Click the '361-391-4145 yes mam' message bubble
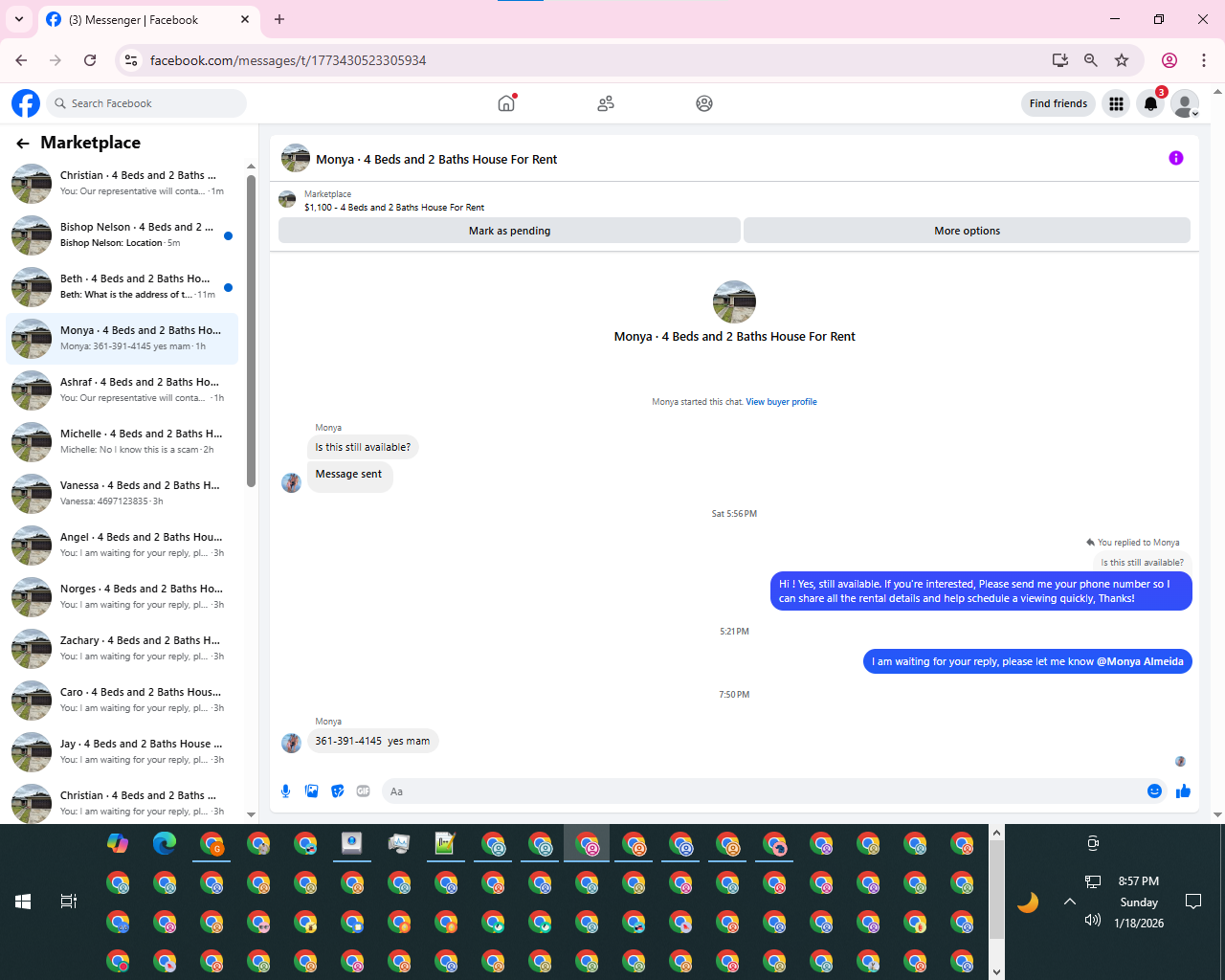The height and width of the screenshot is (980, 1225). click(372, 741)
